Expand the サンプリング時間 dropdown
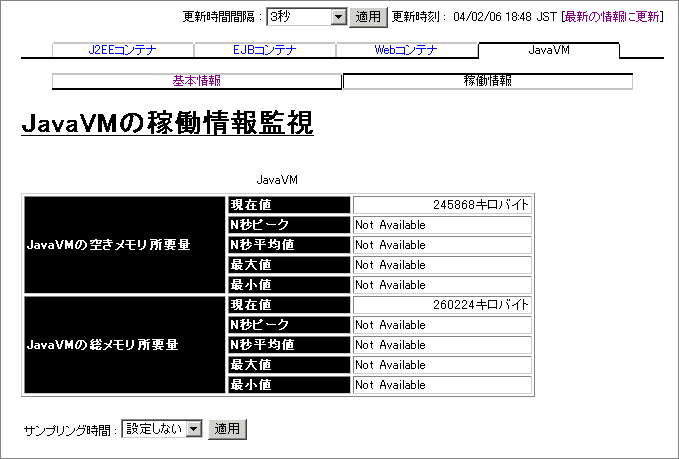This screenshot has height=459, width=679. pos(162,429)
